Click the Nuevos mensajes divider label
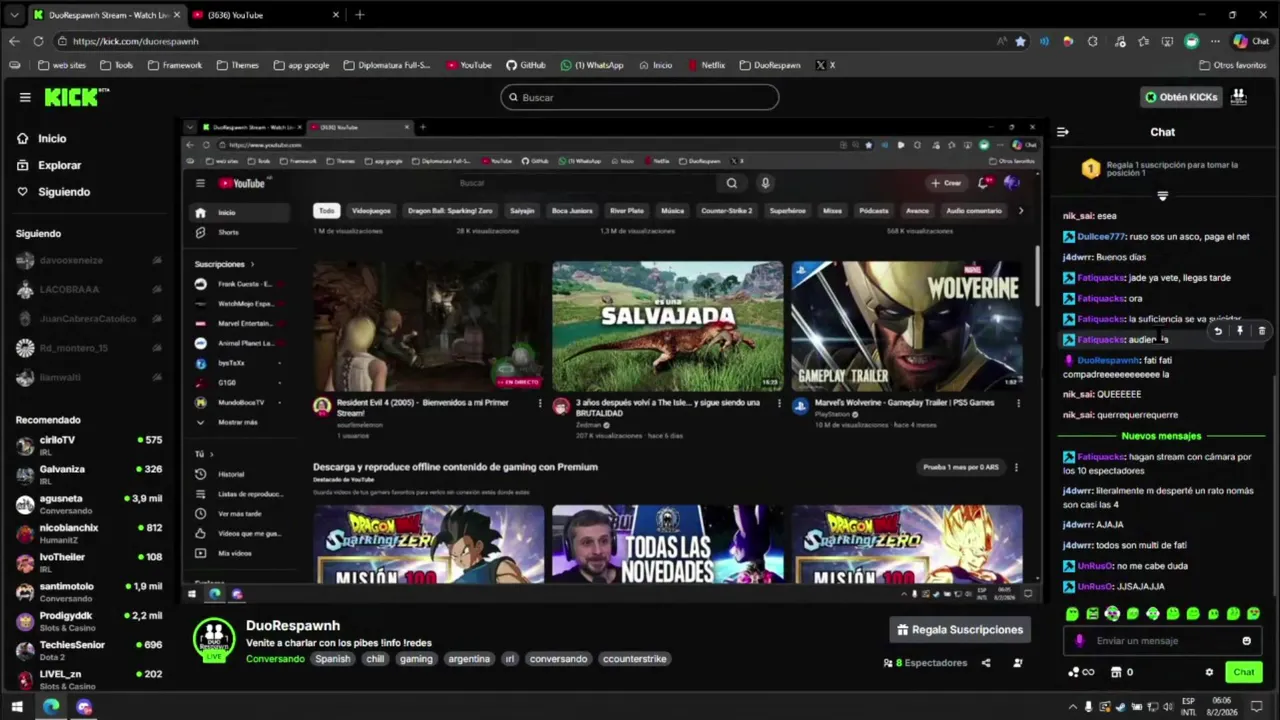Screen dimensions: 1280x720 click(x=1161, y=436)
